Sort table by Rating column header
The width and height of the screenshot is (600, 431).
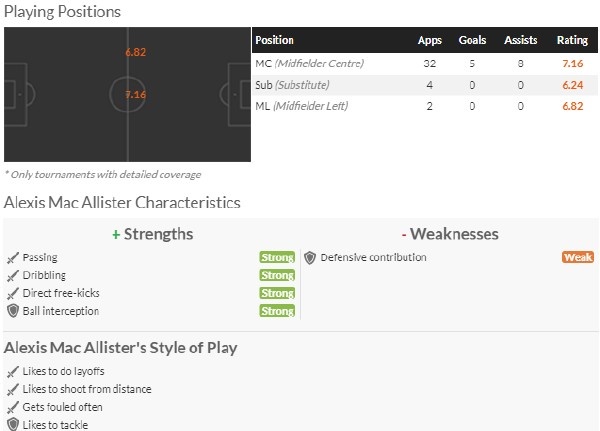572,40
